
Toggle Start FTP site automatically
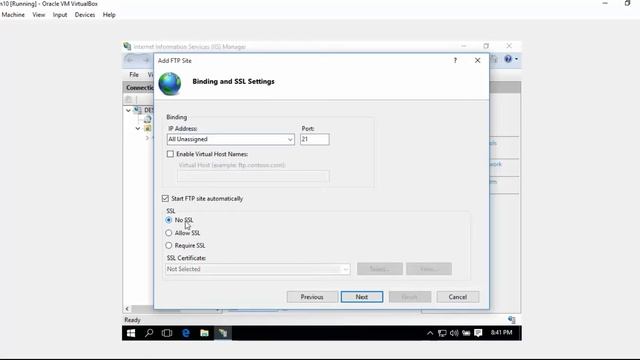coord(165,198)
